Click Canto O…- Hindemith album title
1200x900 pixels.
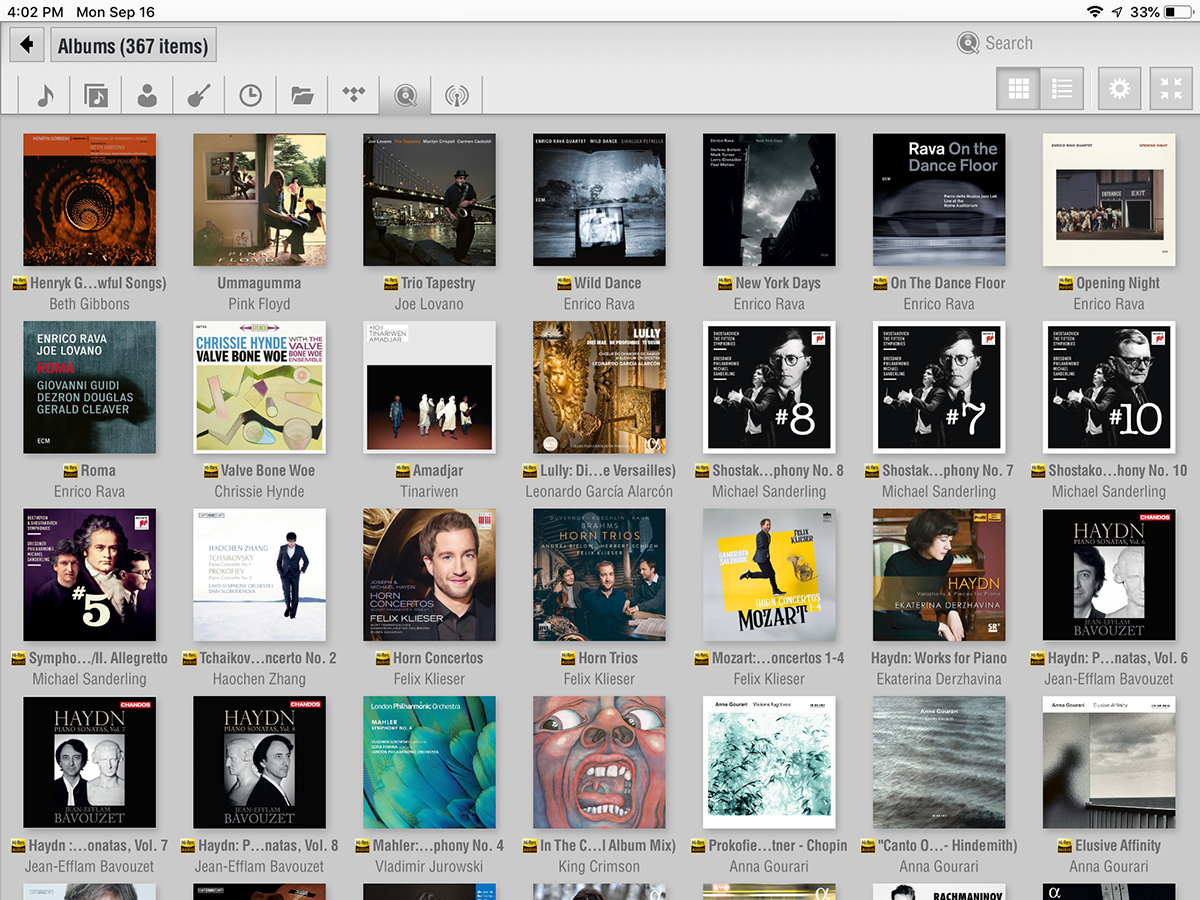tap(946, 845)
